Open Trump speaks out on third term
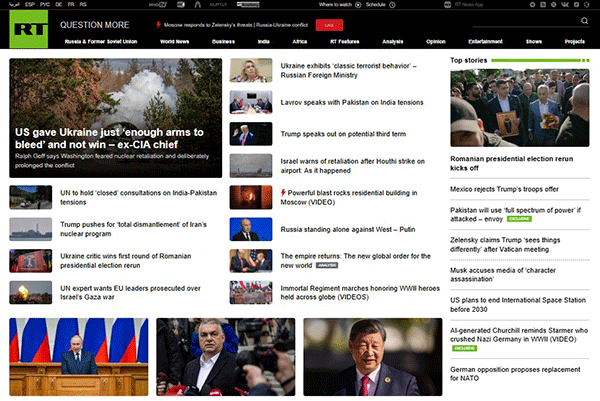 343,134
